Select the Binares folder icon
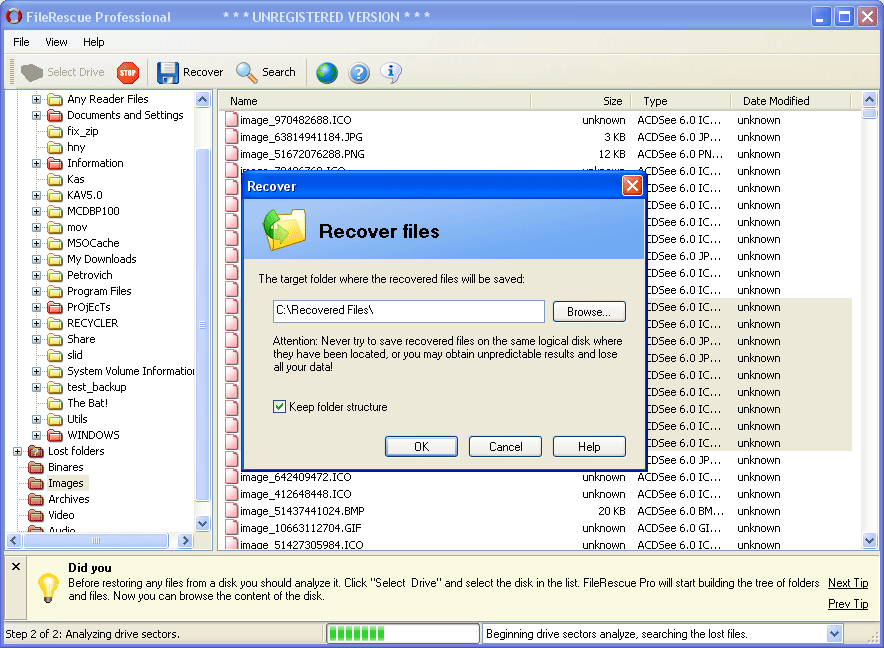Viewport: 884px width, 648px height. 36,467
